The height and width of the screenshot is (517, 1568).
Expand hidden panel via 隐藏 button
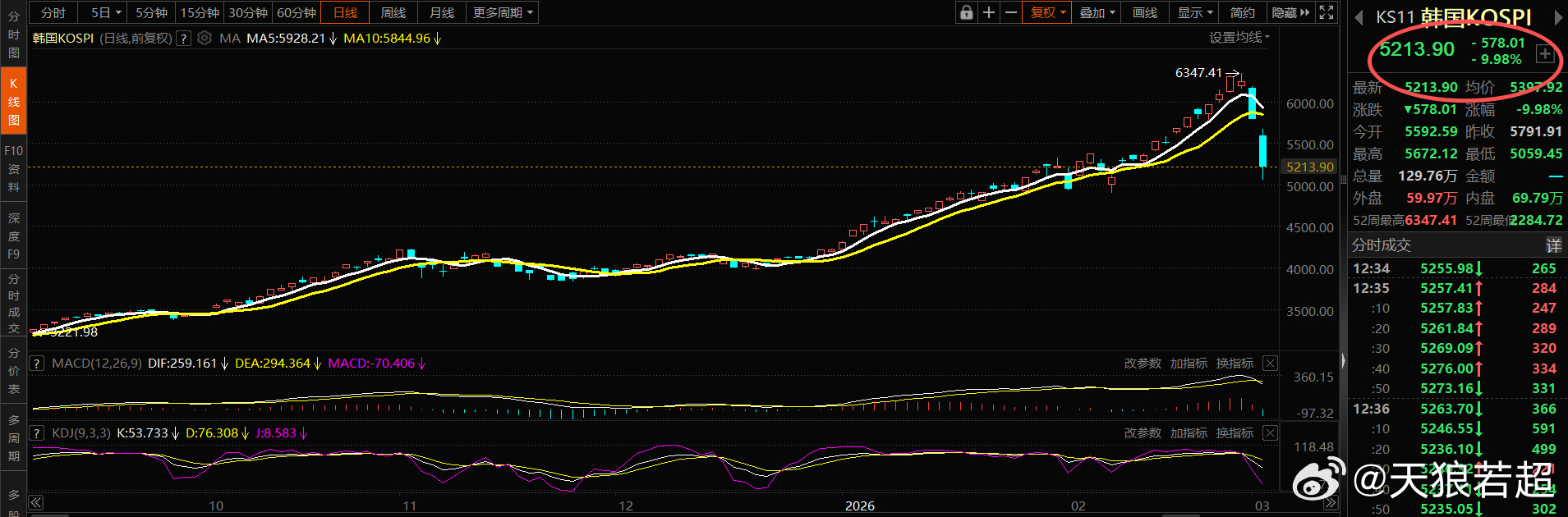[x=1291, y=12]
